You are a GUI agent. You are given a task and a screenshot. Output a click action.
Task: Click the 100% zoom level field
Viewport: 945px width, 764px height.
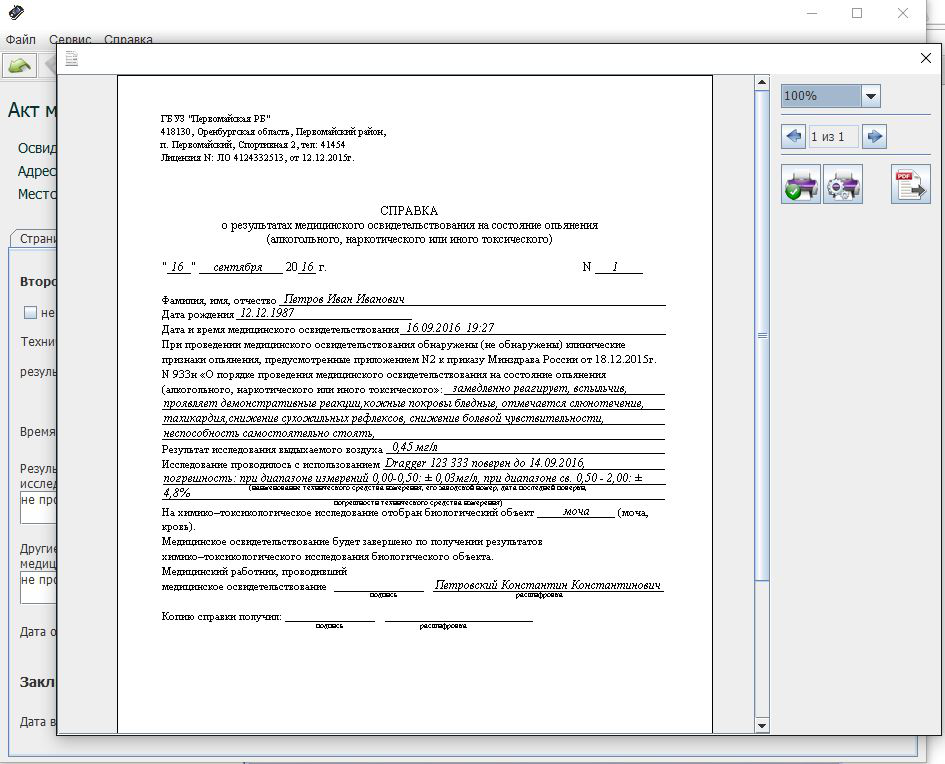[819, 96]
